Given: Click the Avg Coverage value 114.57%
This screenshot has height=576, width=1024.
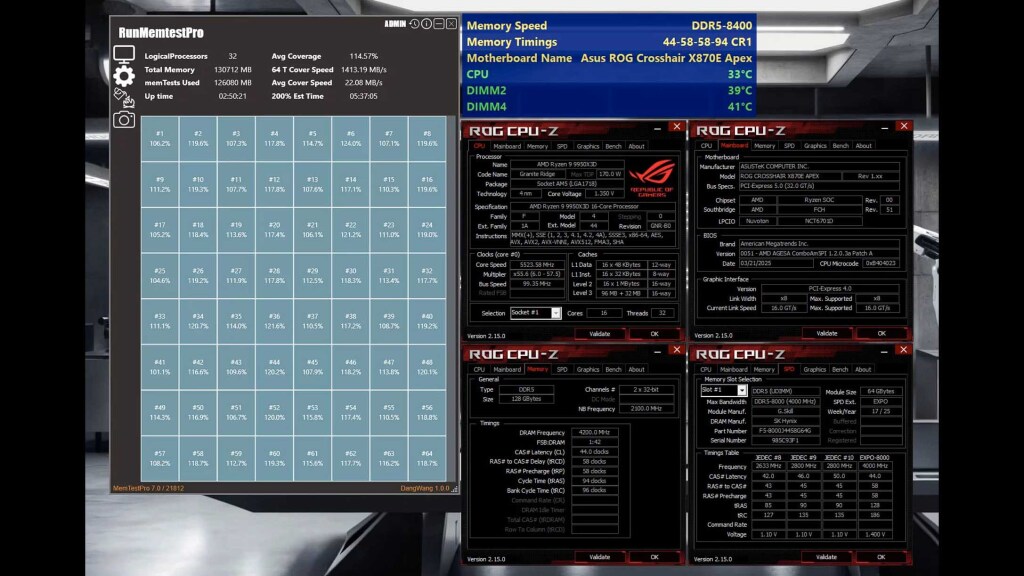Looking at the screenshot, I should tap(364, 56).
